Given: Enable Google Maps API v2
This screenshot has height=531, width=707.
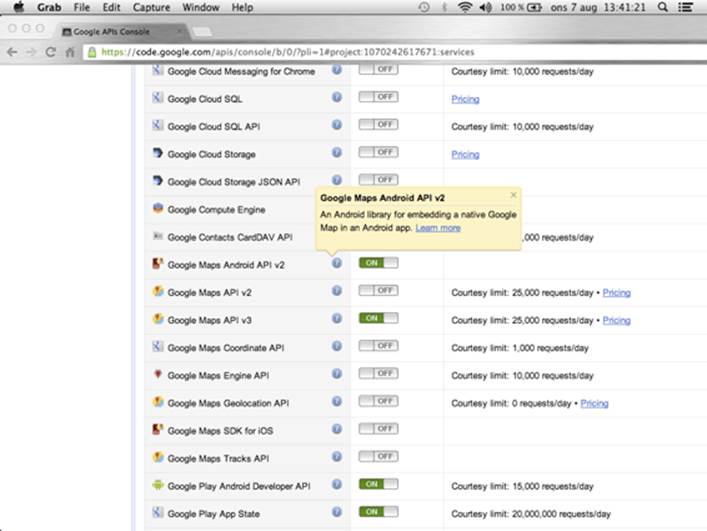Looking at the screenshot, I should (x=378, y=291).
